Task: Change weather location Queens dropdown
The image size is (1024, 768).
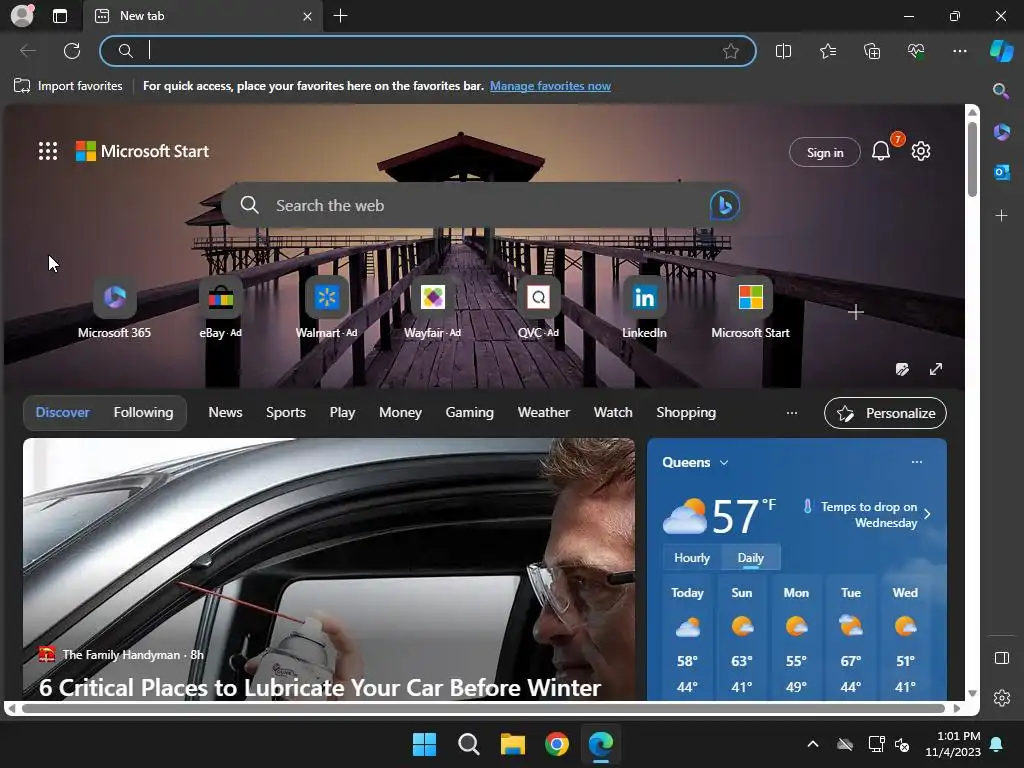Action: click(x=695, y=462)
